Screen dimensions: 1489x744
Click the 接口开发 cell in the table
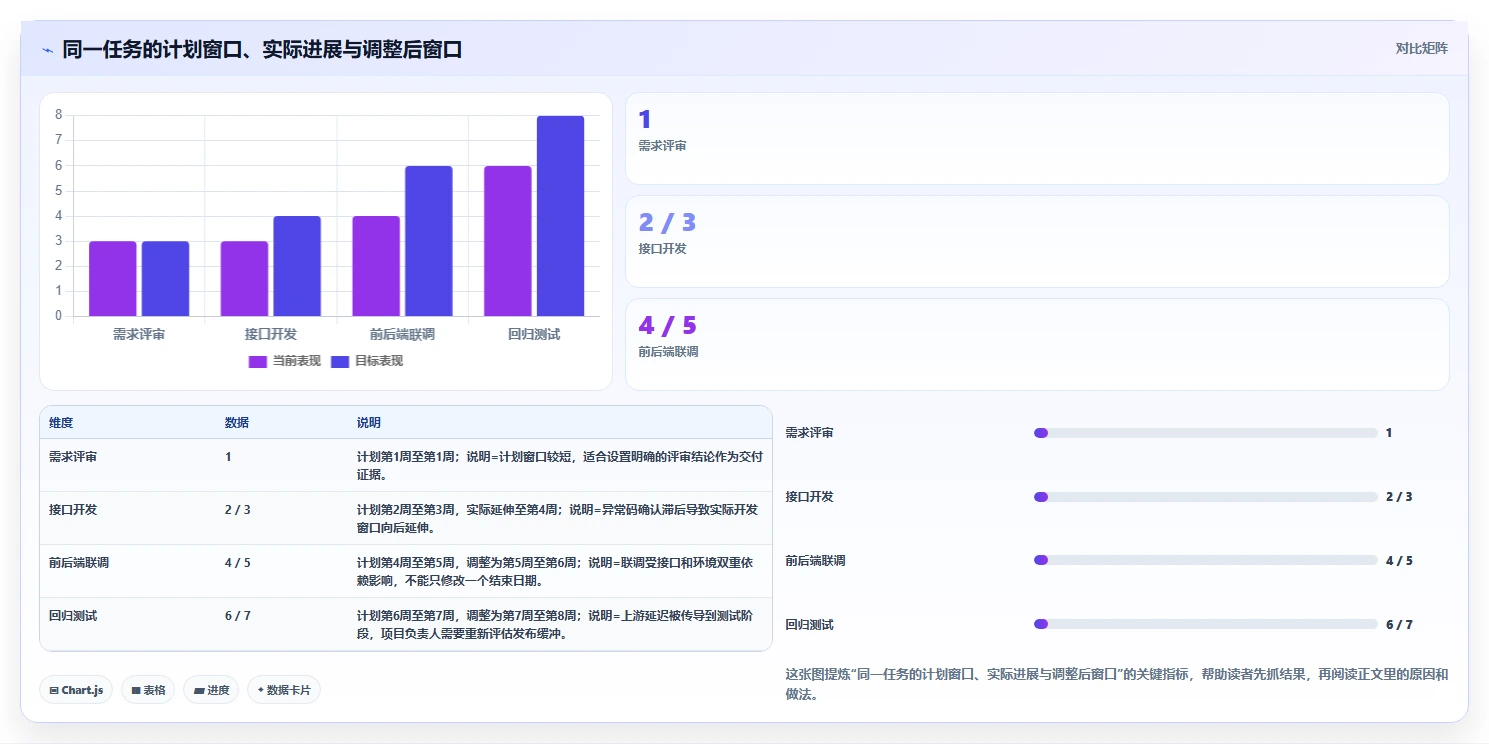pos(73,510)
